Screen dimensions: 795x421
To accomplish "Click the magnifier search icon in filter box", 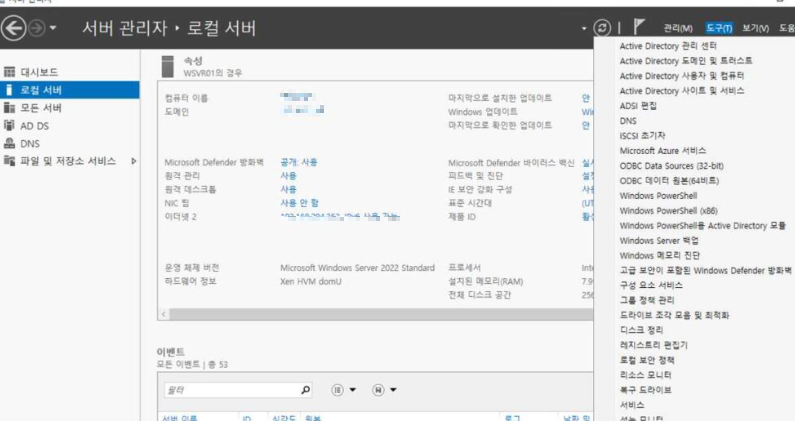I will pyautogui.click(x=305, y=390).
